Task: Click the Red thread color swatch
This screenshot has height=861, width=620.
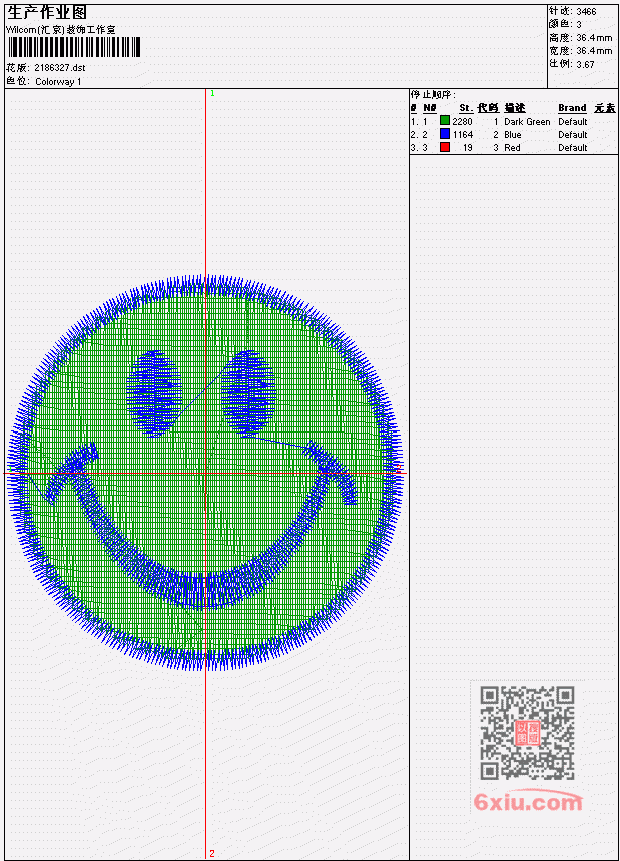Action: 445,147
